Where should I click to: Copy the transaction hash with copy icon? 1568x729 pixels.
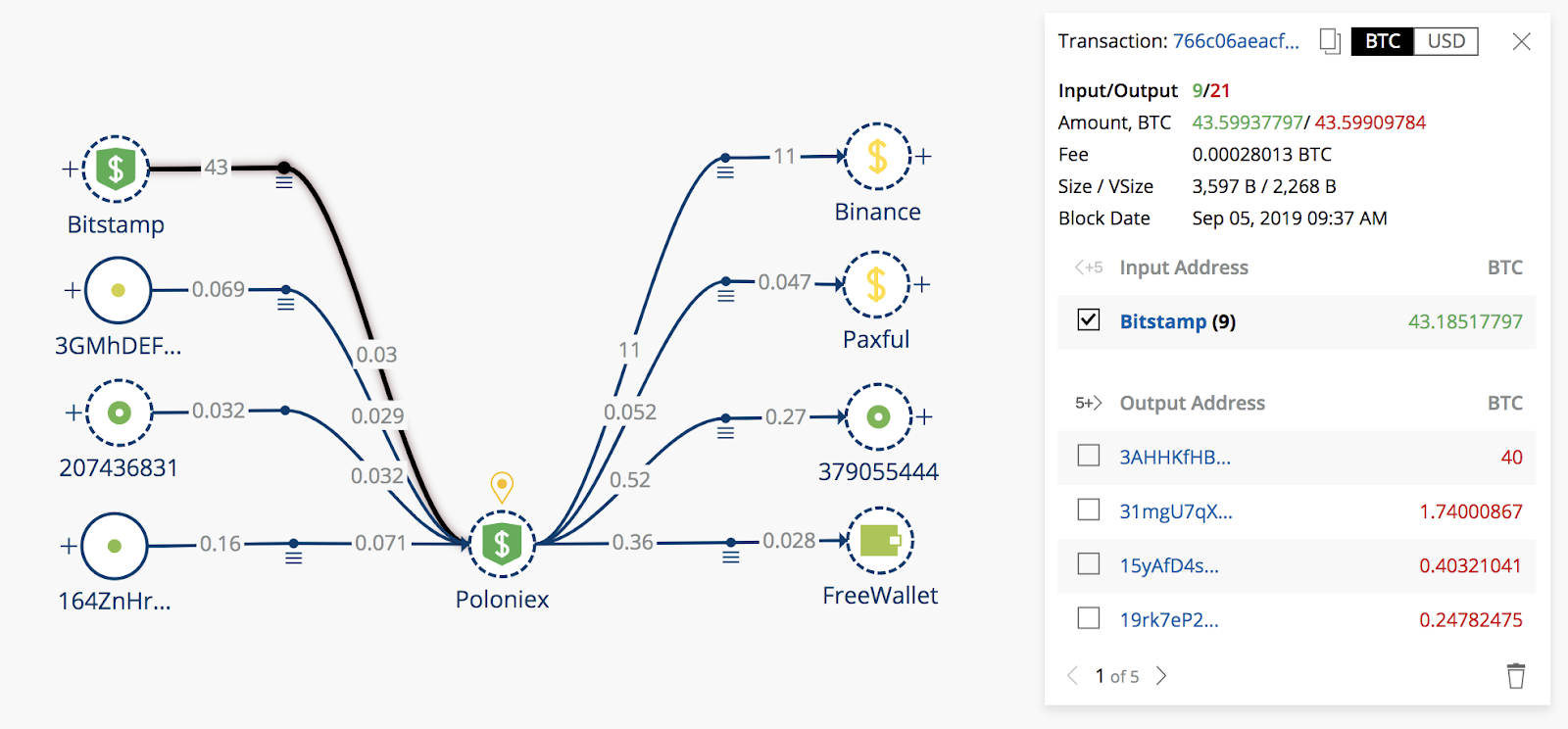(x=1329, y=41)
